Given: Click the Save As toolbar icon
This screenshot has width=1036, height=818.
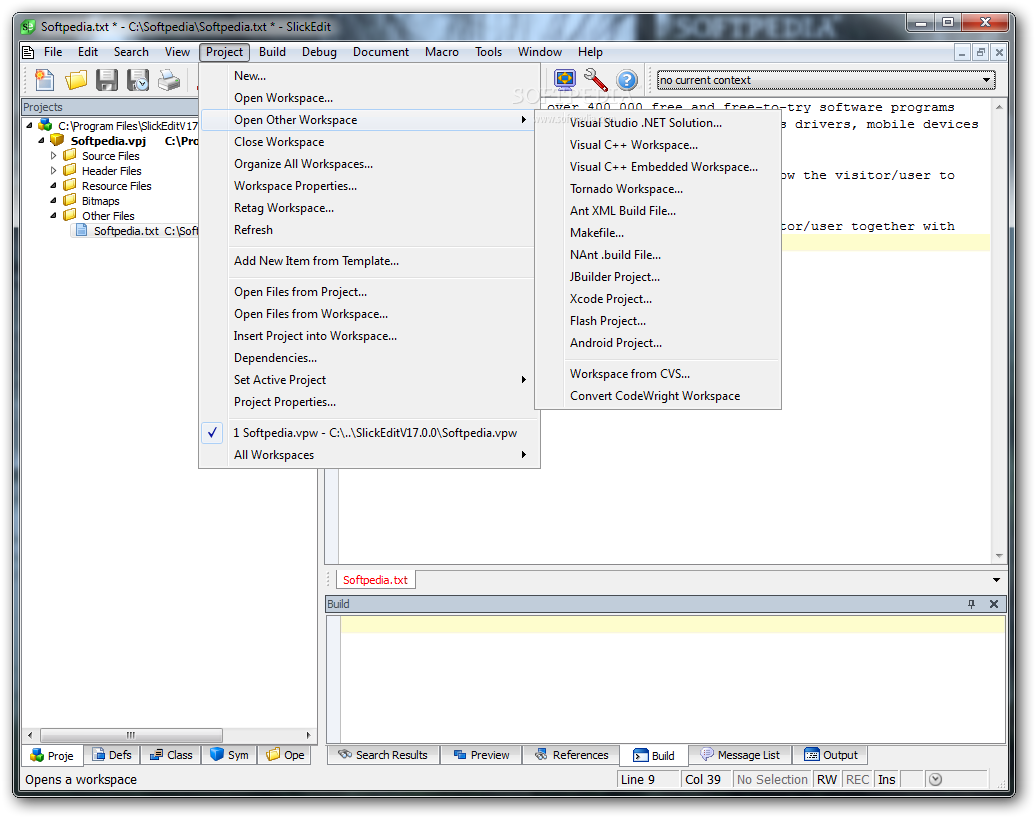Looking at the screenshot, I should [138, 80].
